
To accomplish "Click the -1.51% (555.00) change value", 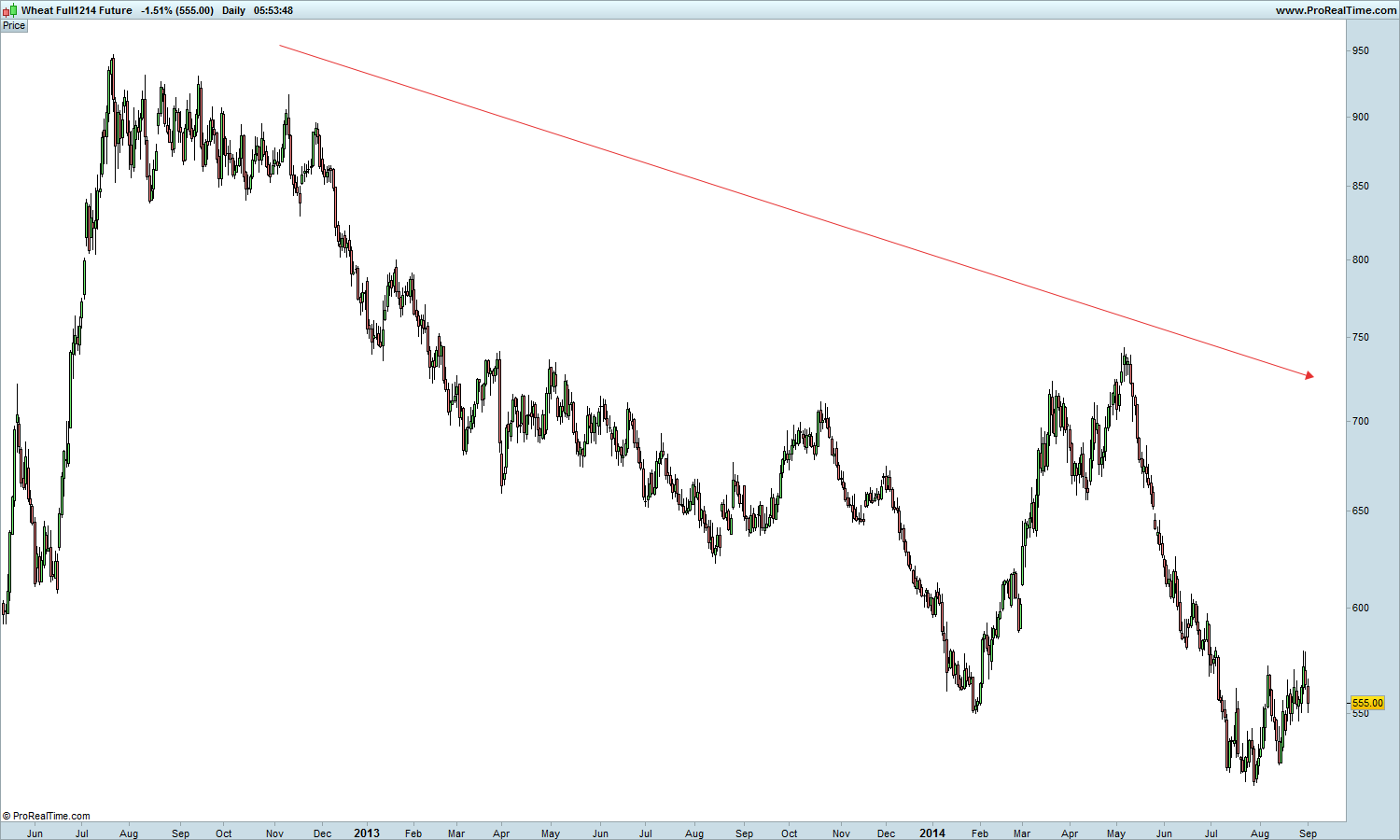I will coord(177,10).
